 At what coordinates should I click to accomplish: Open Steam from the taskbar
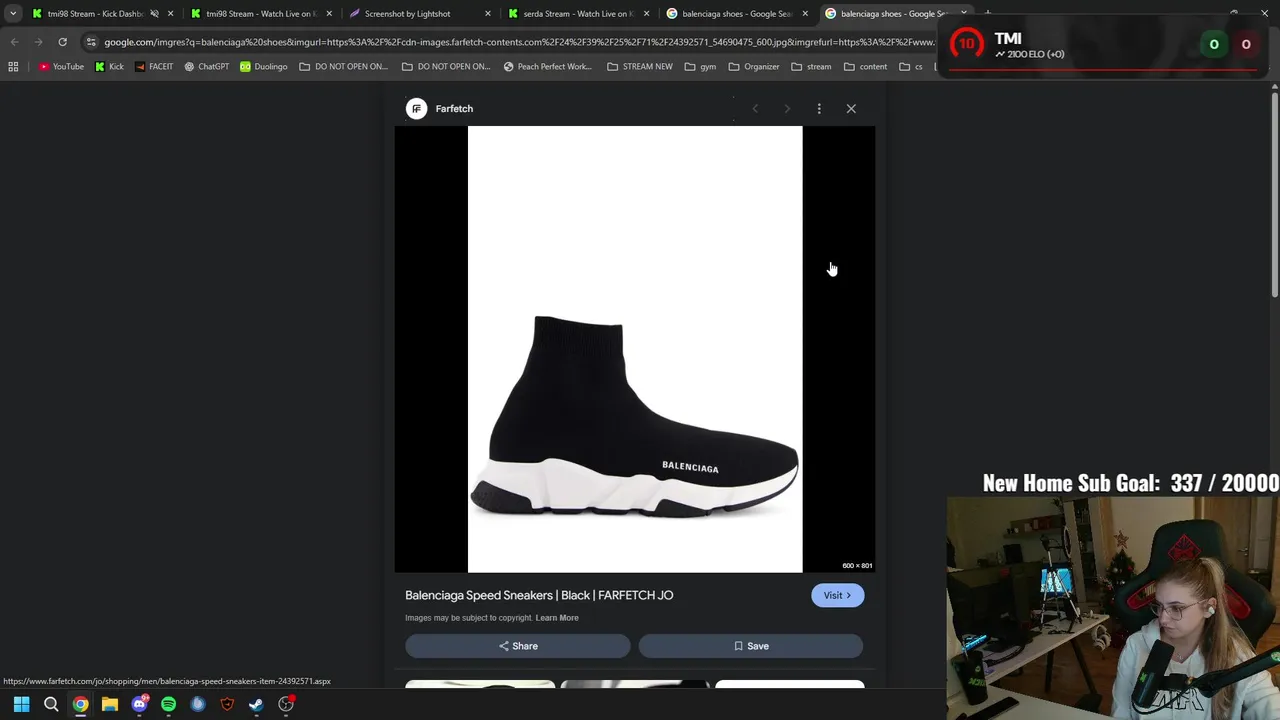point(256,704)
